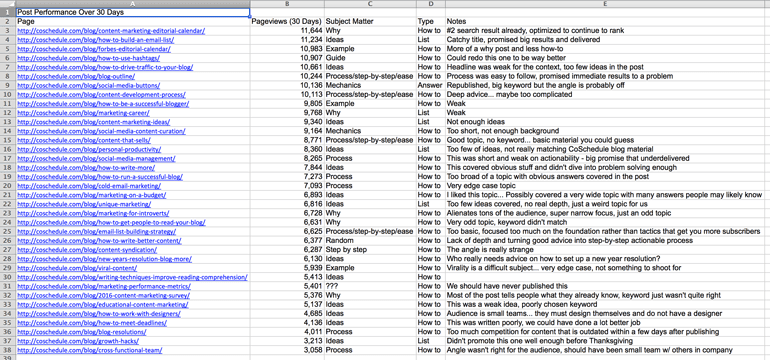Viewport: 770px width, 360px height.
Task: Open the forbes-editorial-calendar link
Action: click(x=94, y=49)
